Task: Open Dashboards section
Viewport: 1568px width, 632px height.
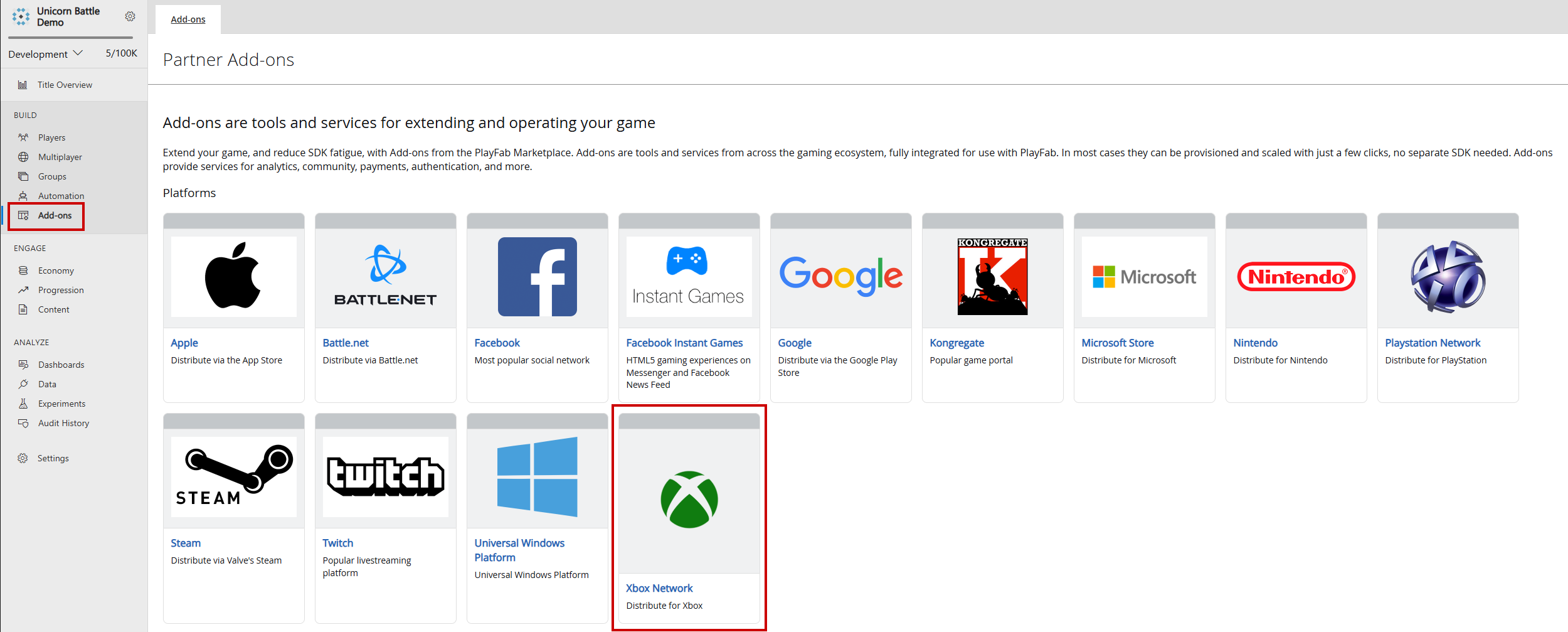Action: [x=61, y=365]
